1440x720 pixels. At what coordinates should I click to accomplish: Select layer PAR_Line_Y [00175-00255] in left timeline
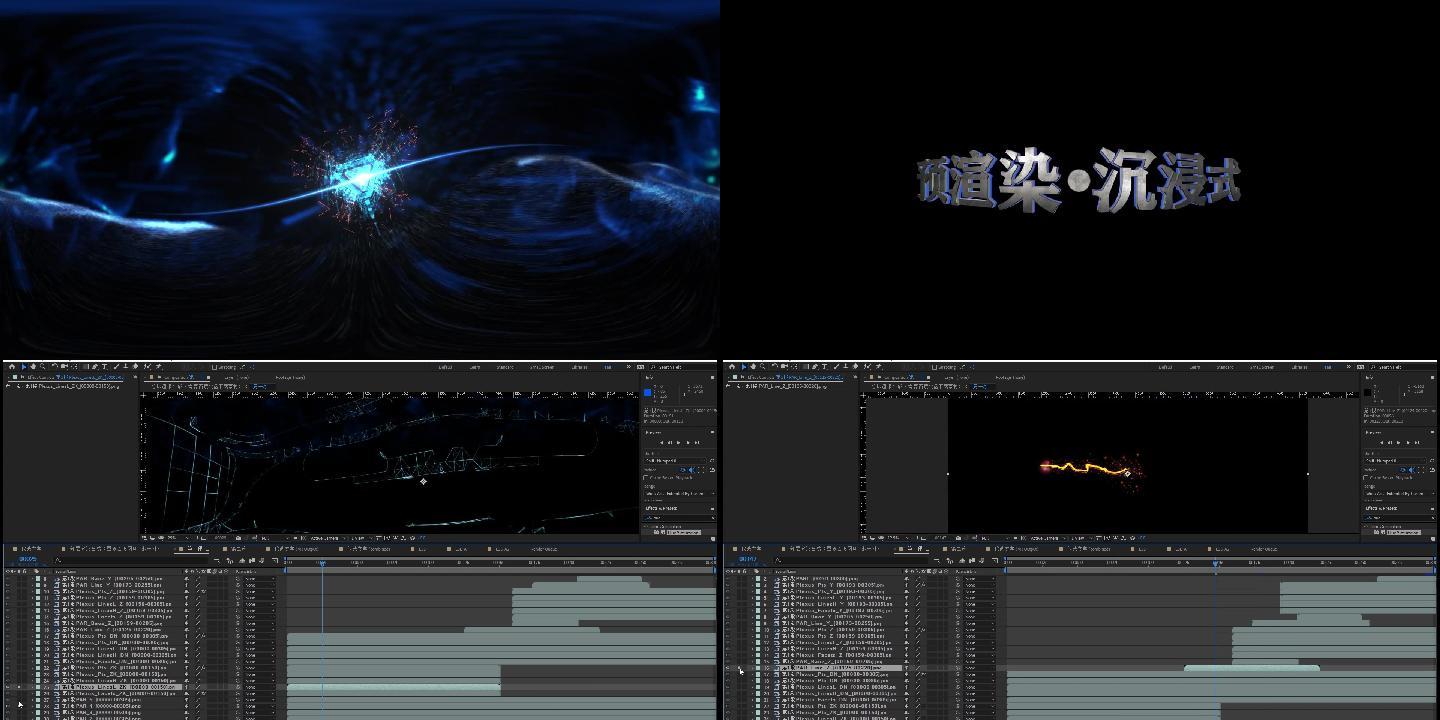coord(118,585)
